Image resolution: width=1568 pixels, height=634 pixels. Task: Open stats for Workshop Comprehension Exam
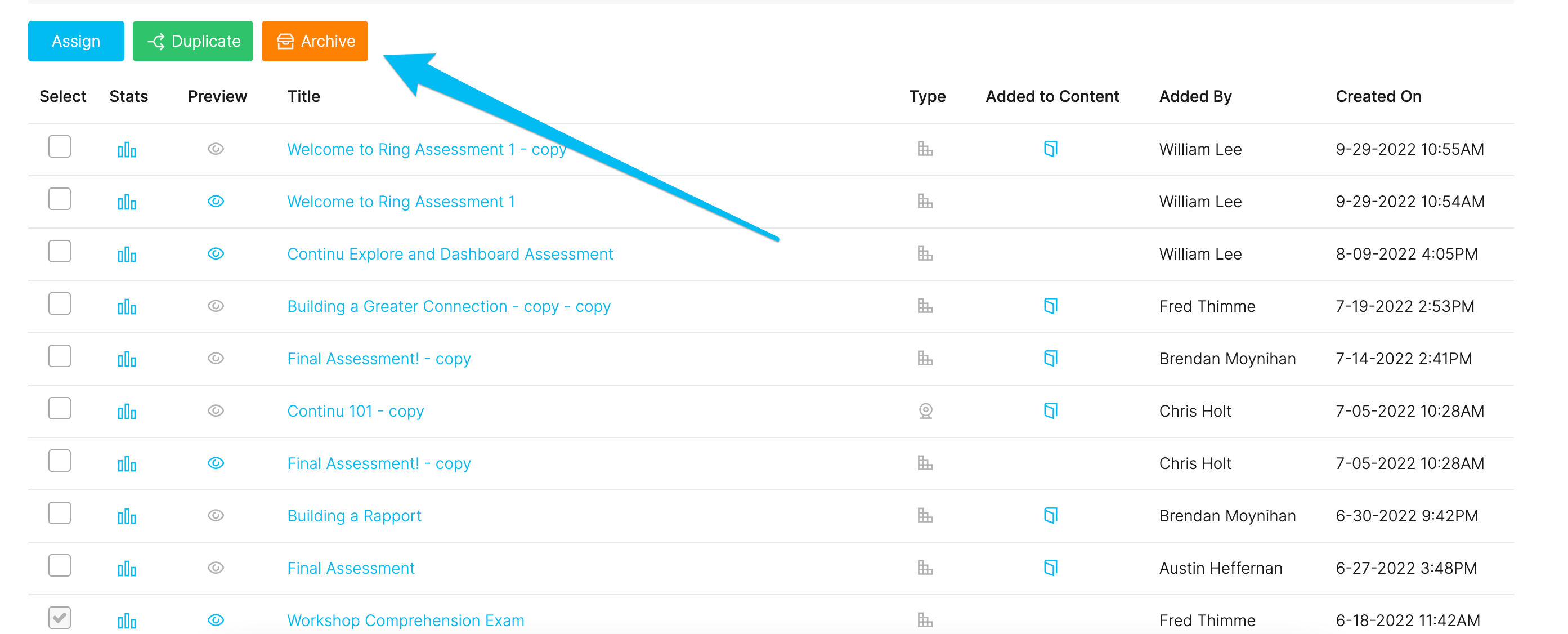click(127, 620)
